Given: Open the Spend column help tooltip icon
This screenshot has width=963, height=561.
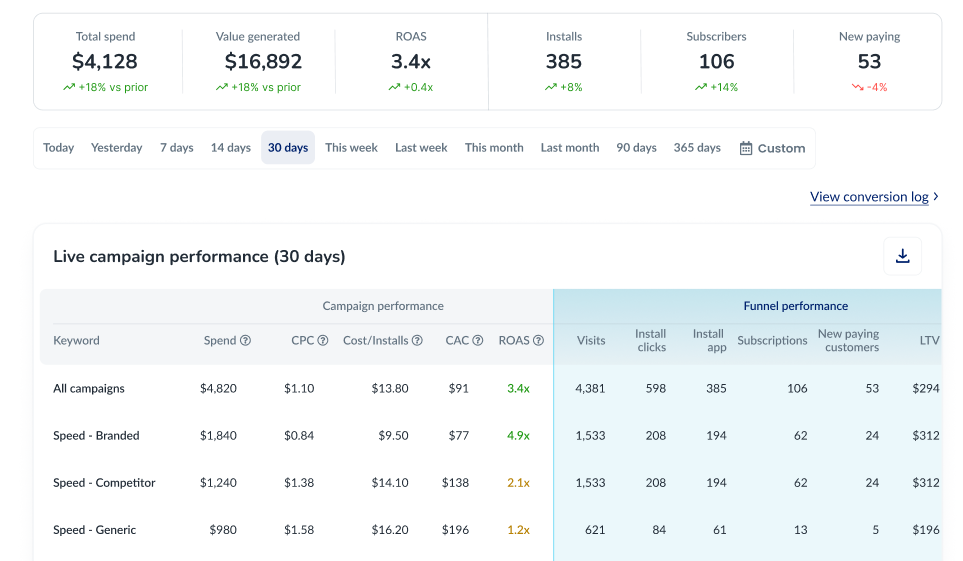Looking at the screenshot, I should 245,340.
